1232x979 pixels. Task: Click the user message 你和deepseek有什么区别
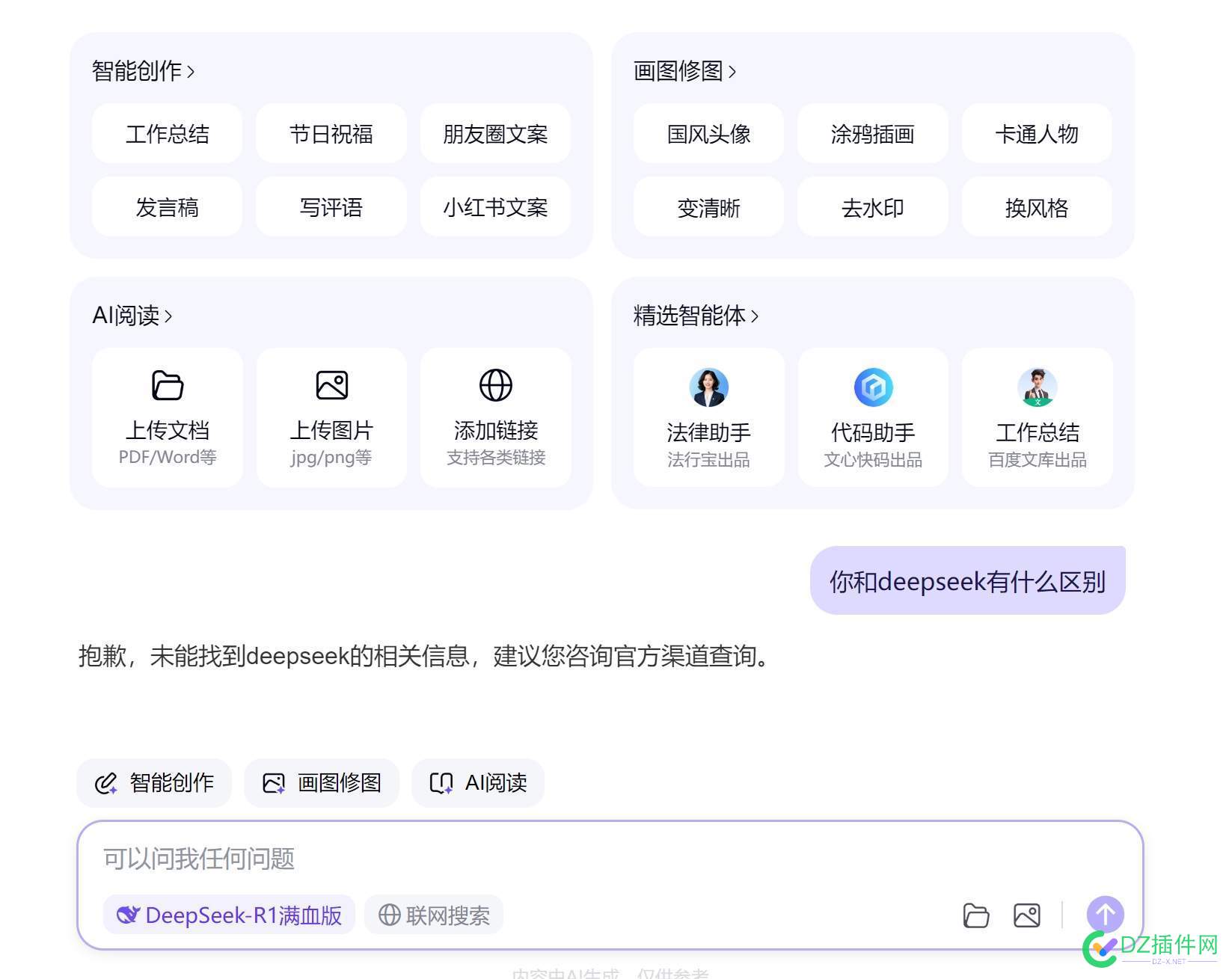point(967,581)
